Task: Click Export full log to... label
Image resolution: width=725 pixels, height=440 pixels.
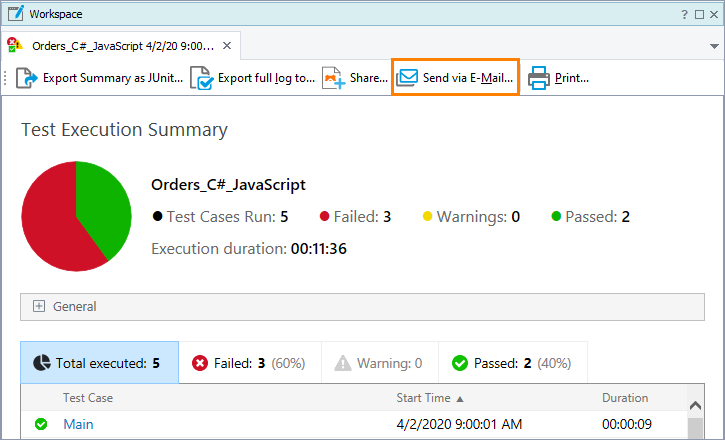Action: click(x=266, y=78)
